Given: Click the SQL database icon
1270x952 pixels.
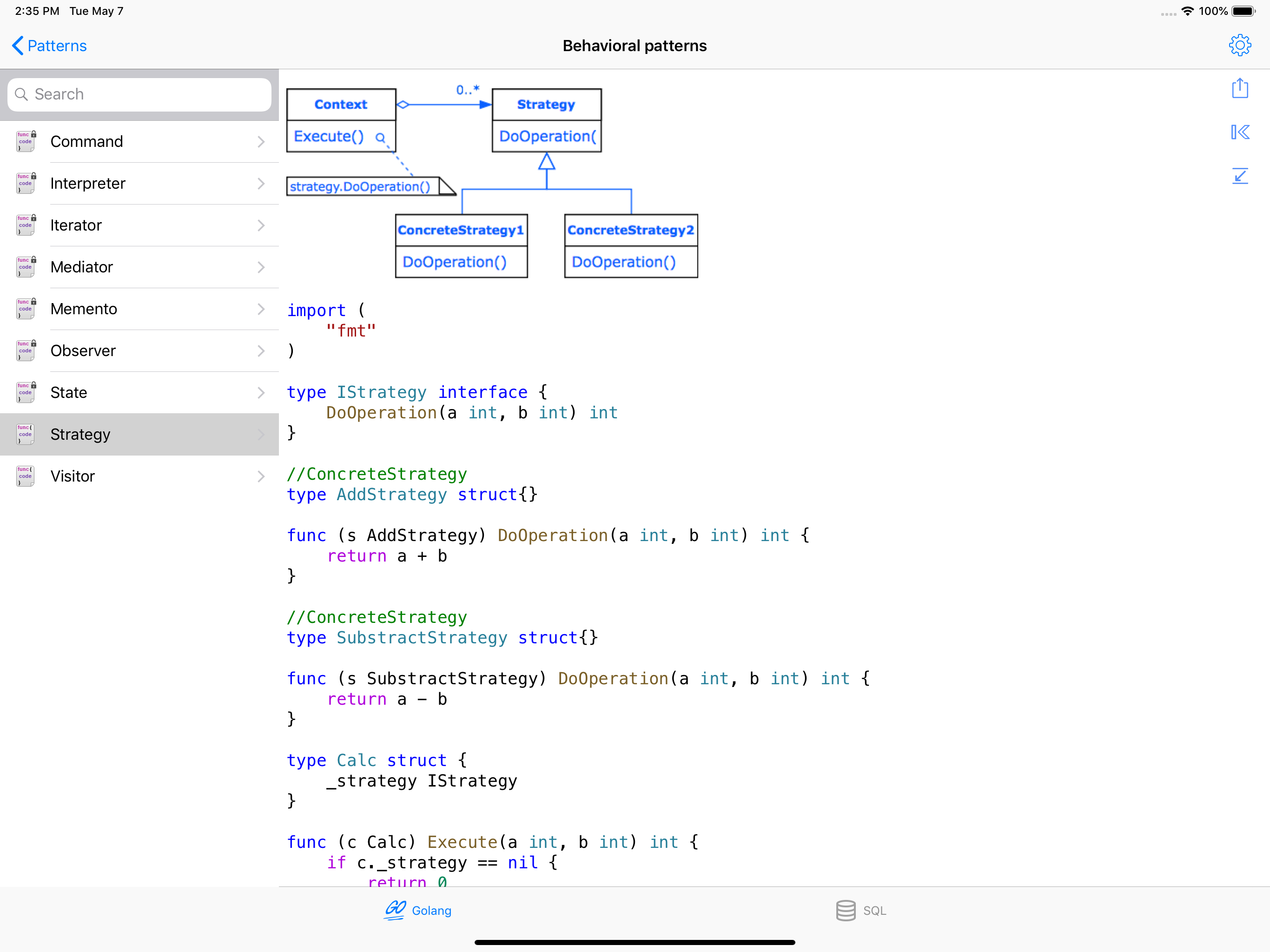Looking at the screenshot, I should 845,910.
